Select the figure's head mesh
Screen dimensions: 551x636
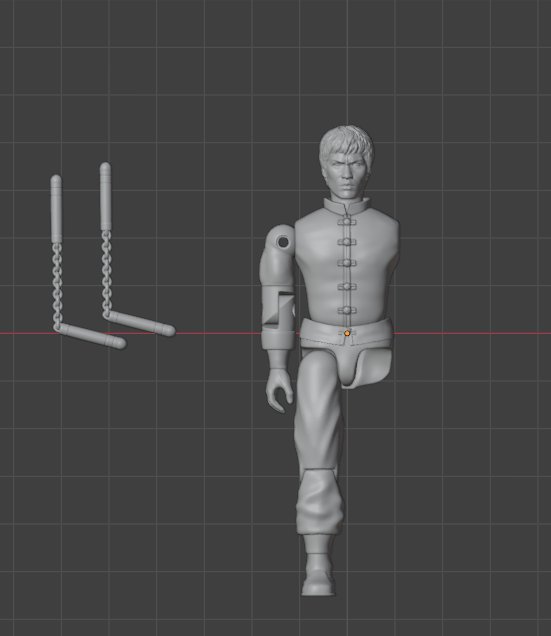(x=346, y=162)
